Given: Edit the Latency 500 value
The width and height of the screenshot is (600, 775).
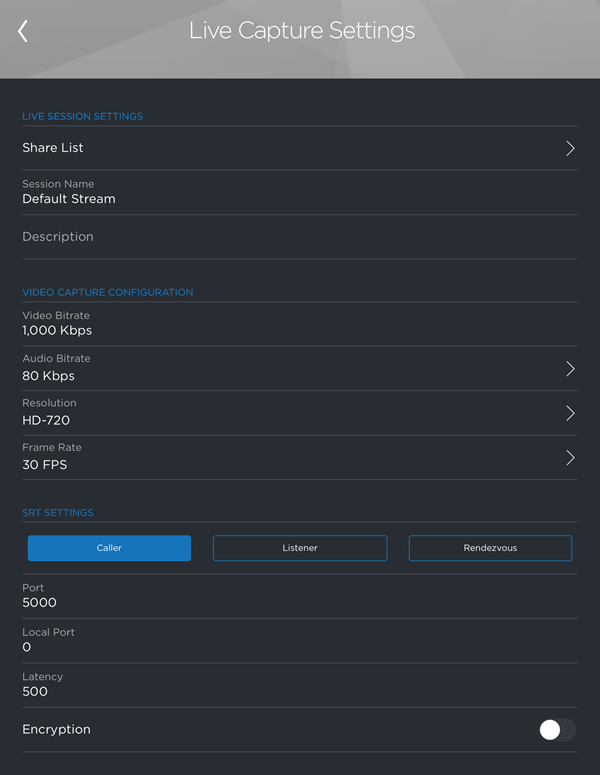Looking at the screenshot, I should click(x=280, y=685).
